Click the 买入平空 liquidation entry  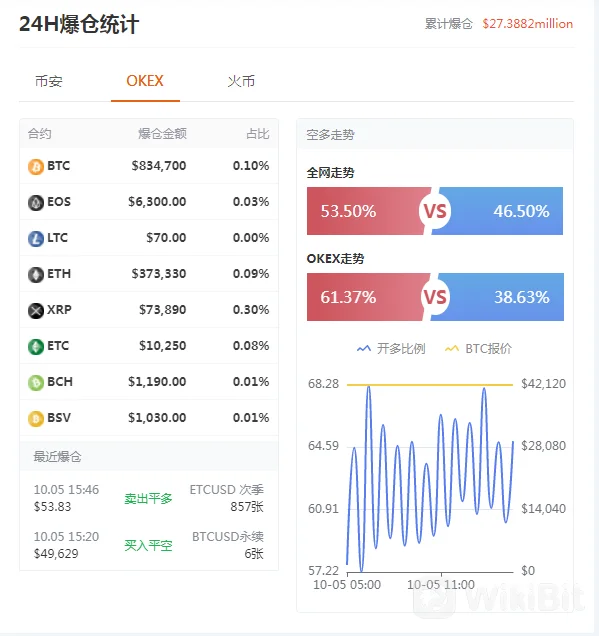click(148, 546)
